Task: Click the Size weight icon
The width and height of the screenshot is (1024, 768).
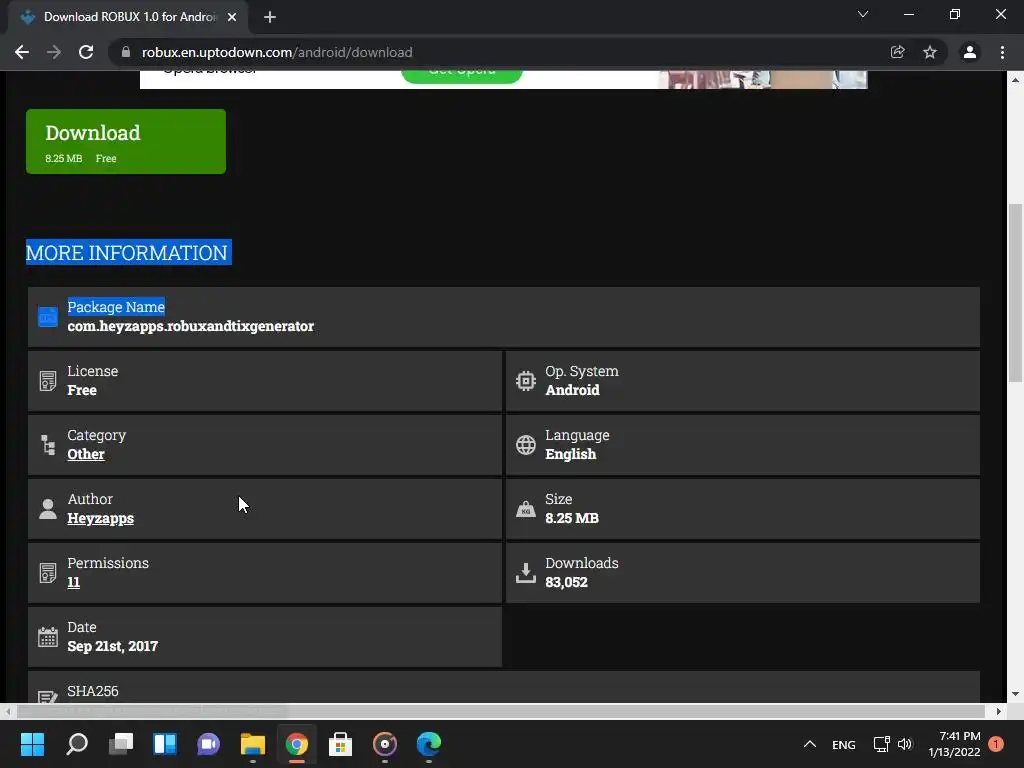Action: pyautogui.click(x=526, y=509)
